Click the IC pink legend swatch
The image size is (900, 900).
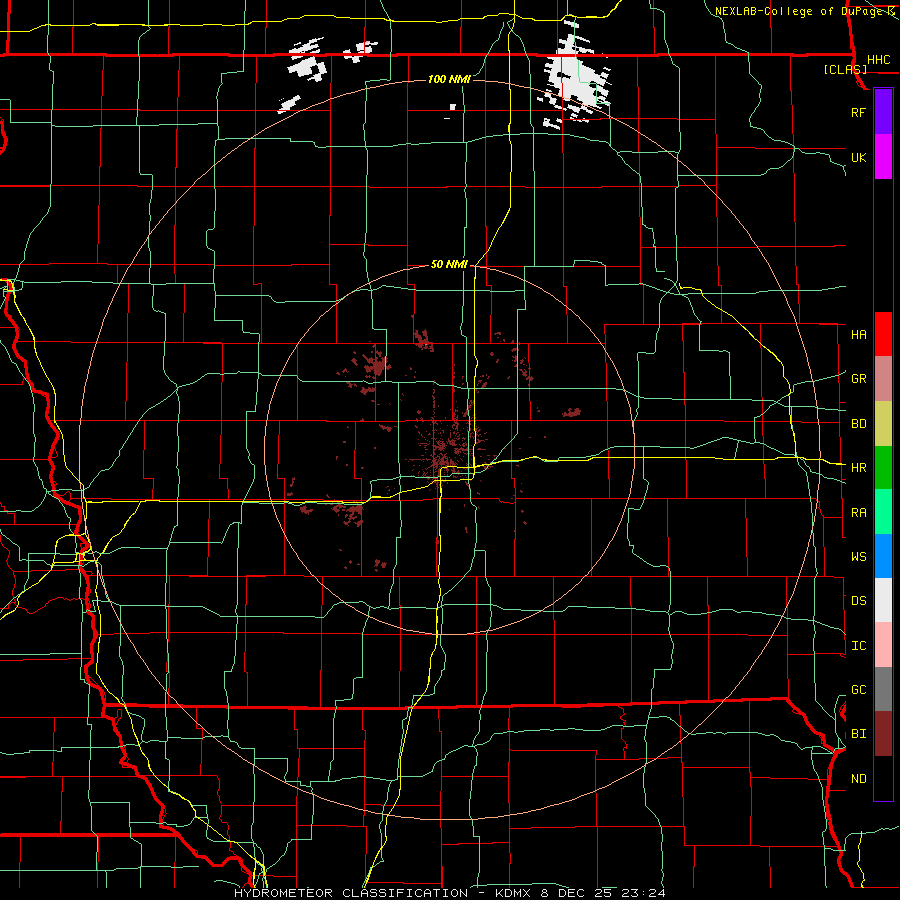[883, 645]
